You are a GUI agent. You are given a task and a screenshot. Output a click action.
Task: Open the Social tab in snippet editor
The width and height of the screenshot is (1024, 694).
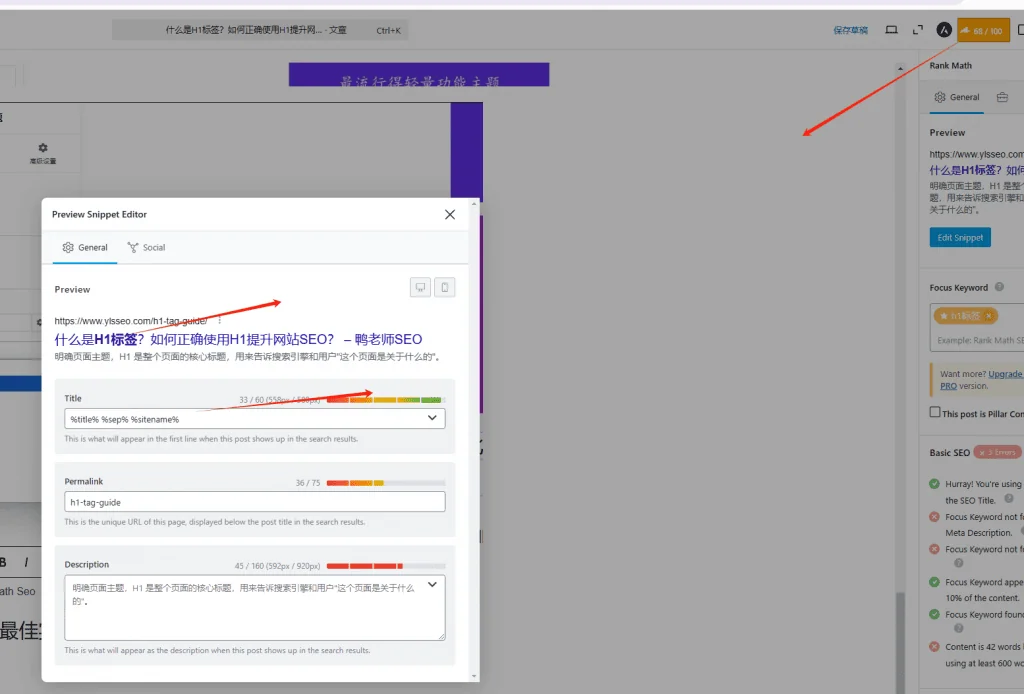pos(146,247)
